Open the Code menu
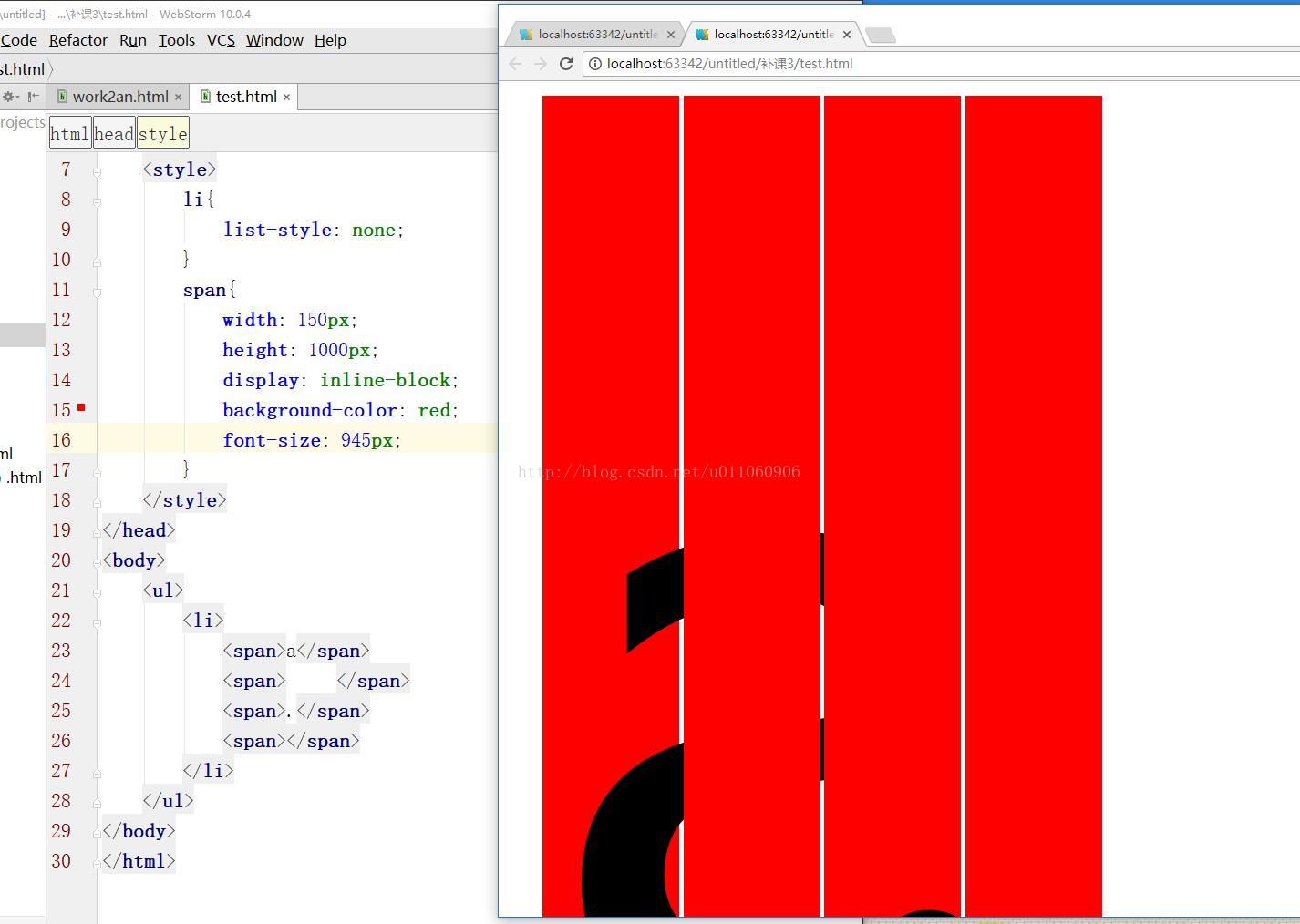 click(18, 40)
